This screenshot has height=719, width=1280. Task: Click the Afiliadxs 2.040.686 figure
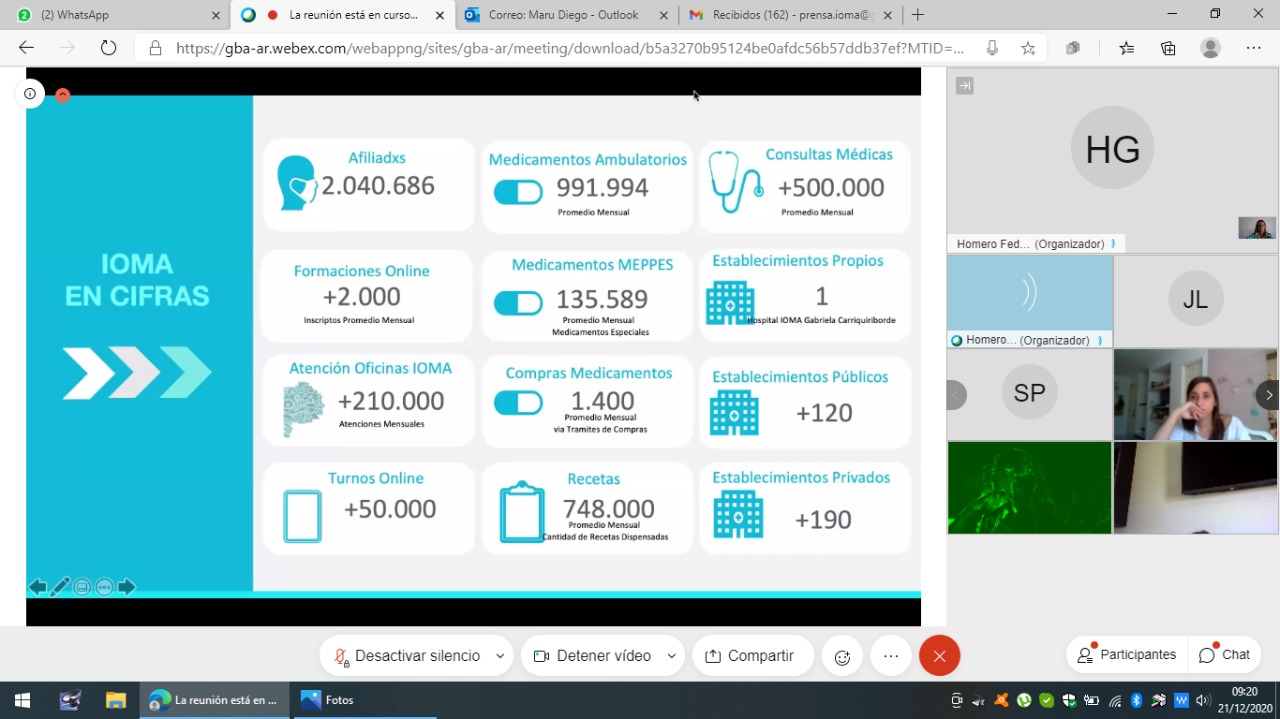(378, 186)
